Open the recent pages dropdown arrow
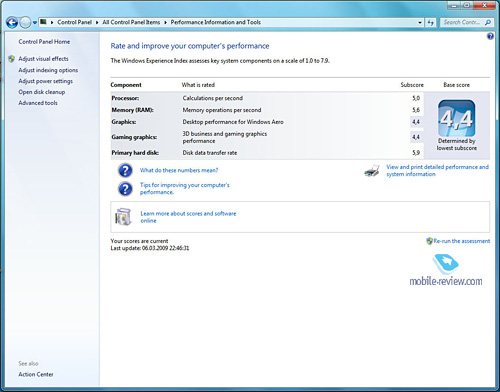 [35, 23]
